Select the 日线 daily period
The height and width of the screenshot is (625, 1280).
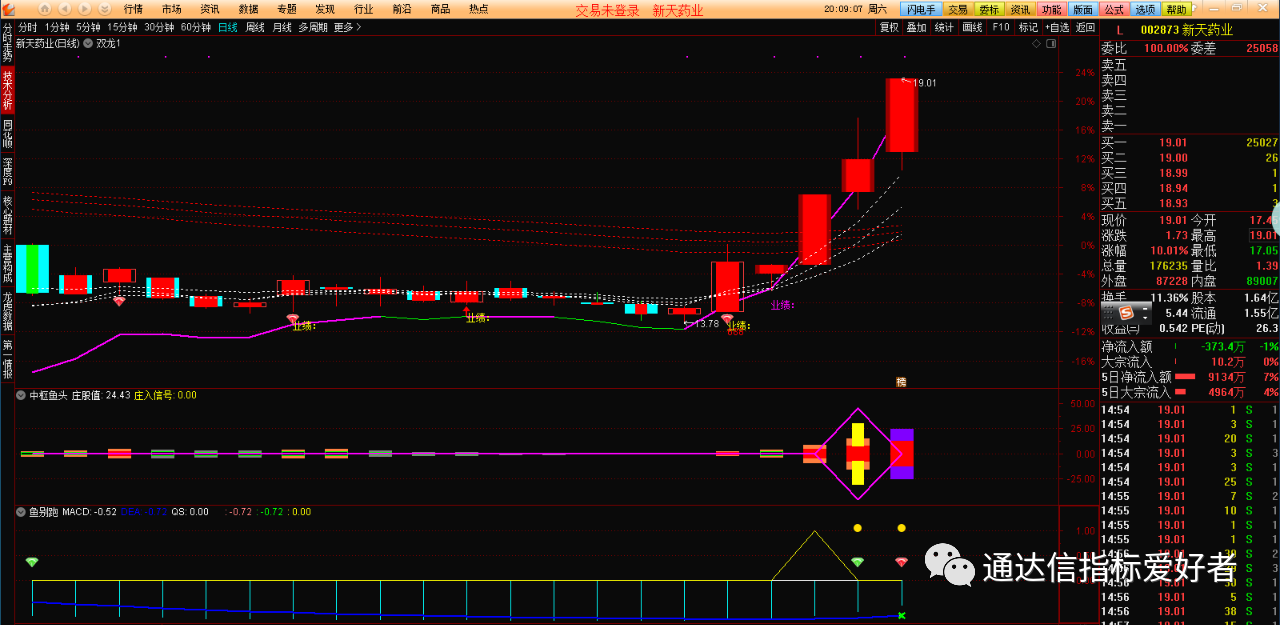(x=228, y=27)
